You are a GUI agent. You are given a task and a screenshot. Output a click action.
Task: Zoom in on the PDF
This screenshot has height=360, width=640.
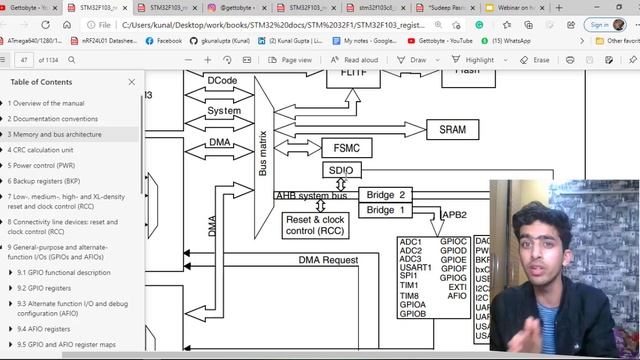[x=208, y=60]
